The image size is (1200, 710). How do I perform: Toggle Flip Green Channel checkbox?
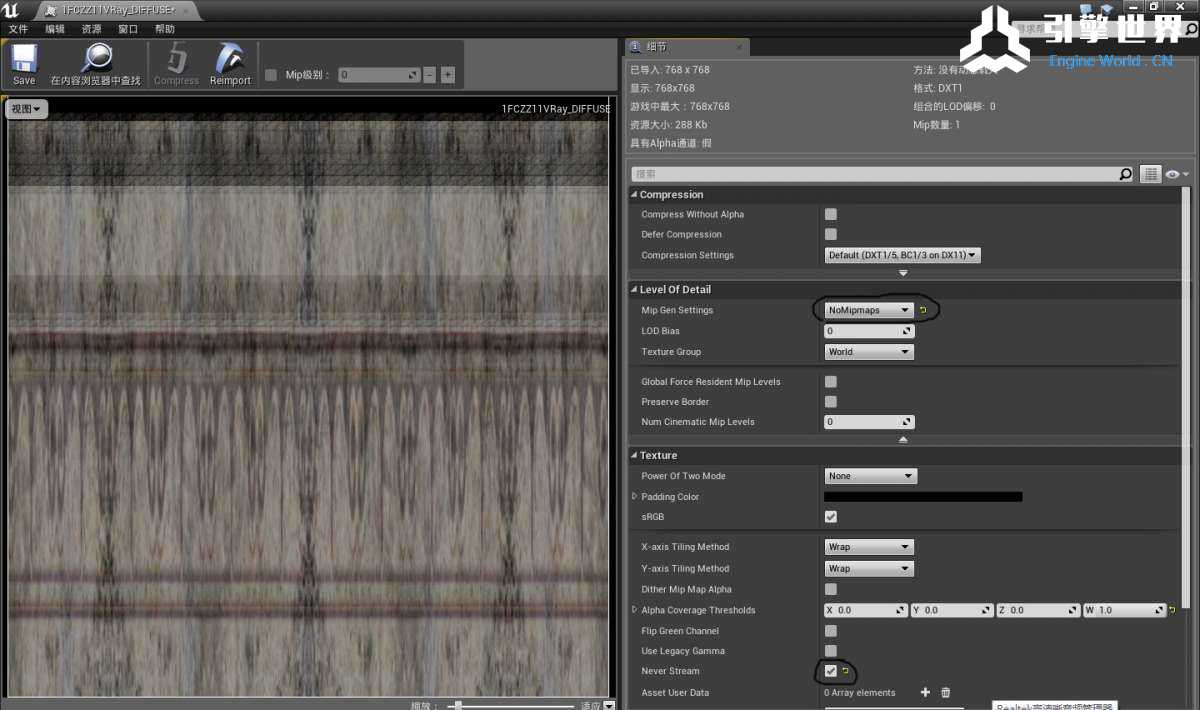point(831,631)
